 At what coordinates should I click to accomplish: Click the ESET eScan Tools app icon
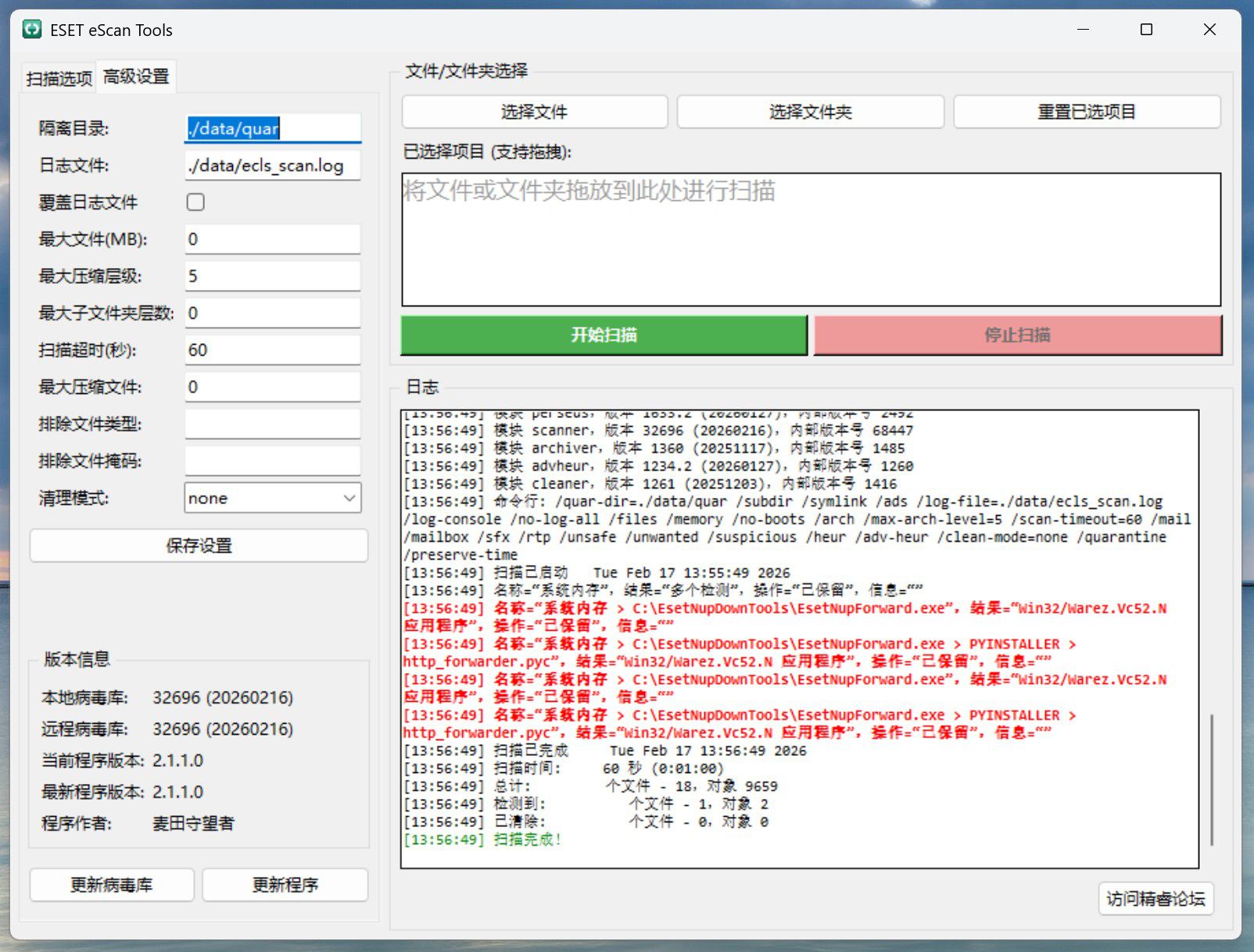[x=32, y=30]
